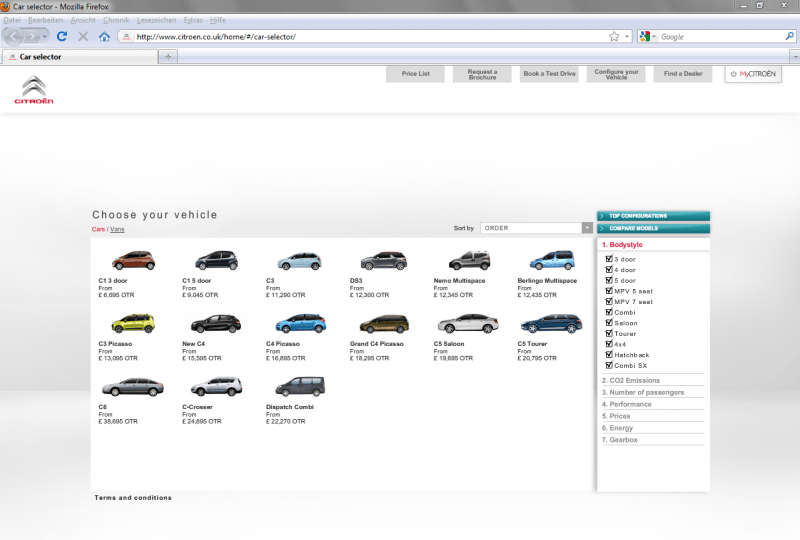Expand the Number of passengers filter
This screenshot has width=800, height=540.
click(643, 392)
